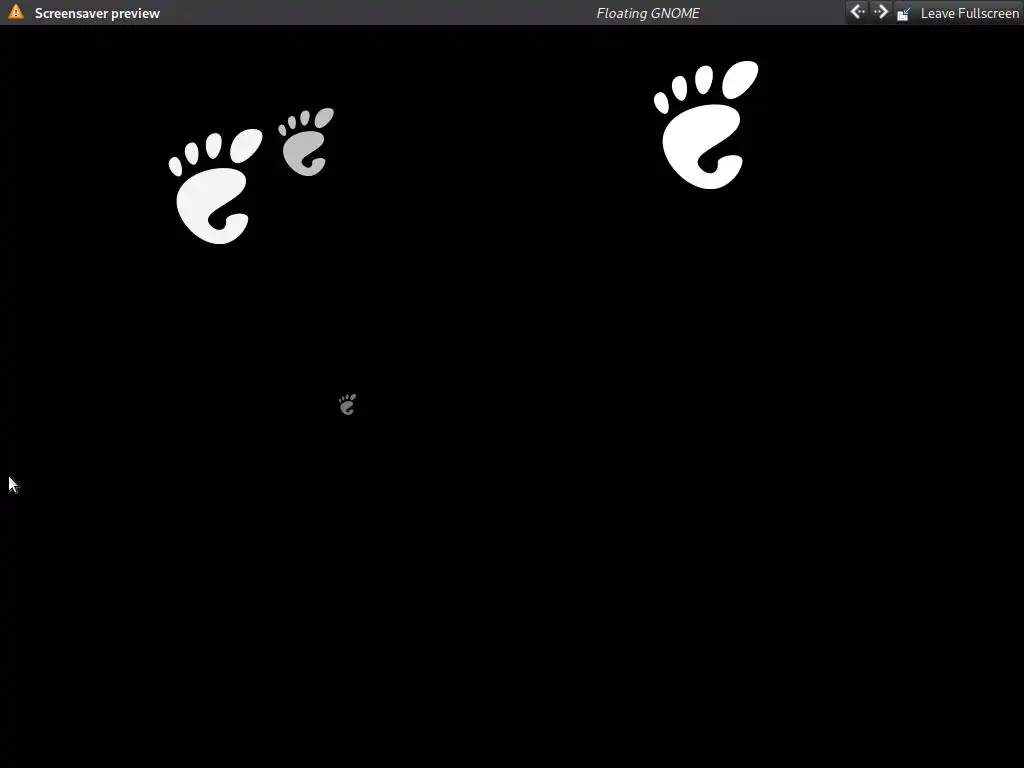Click the orange warning icon
1024x768 pixels.
click(16, 12)
